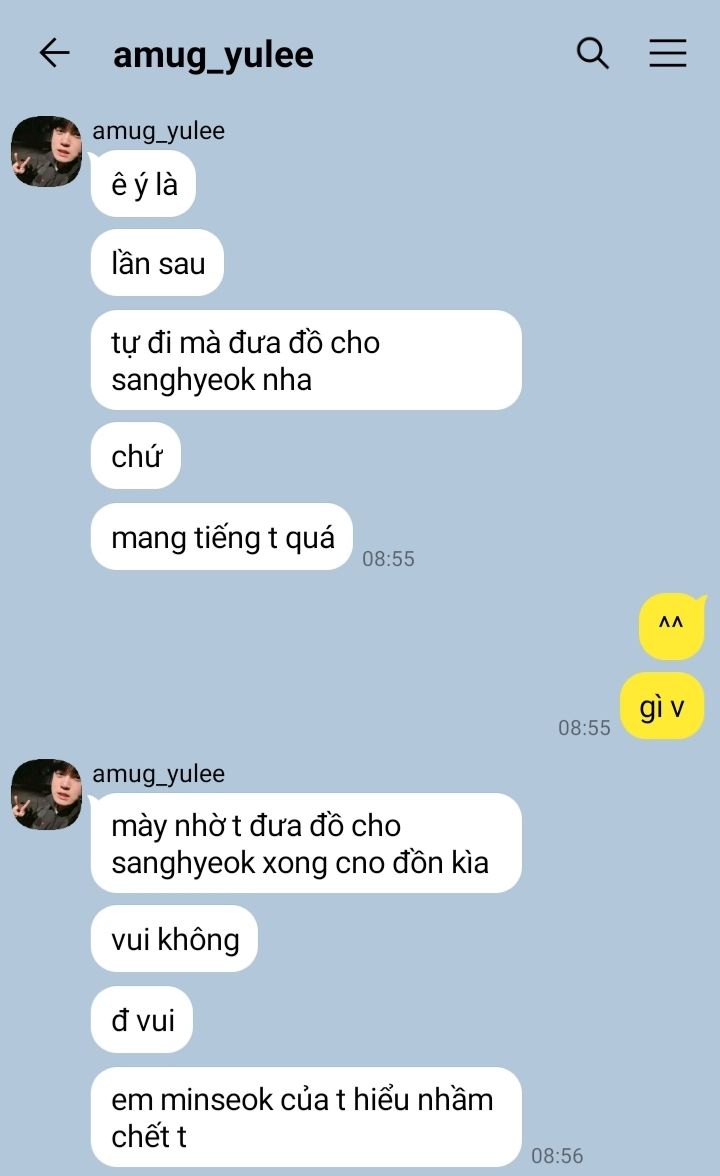Tap the amug_yulee chat title

tap(213, 56)
